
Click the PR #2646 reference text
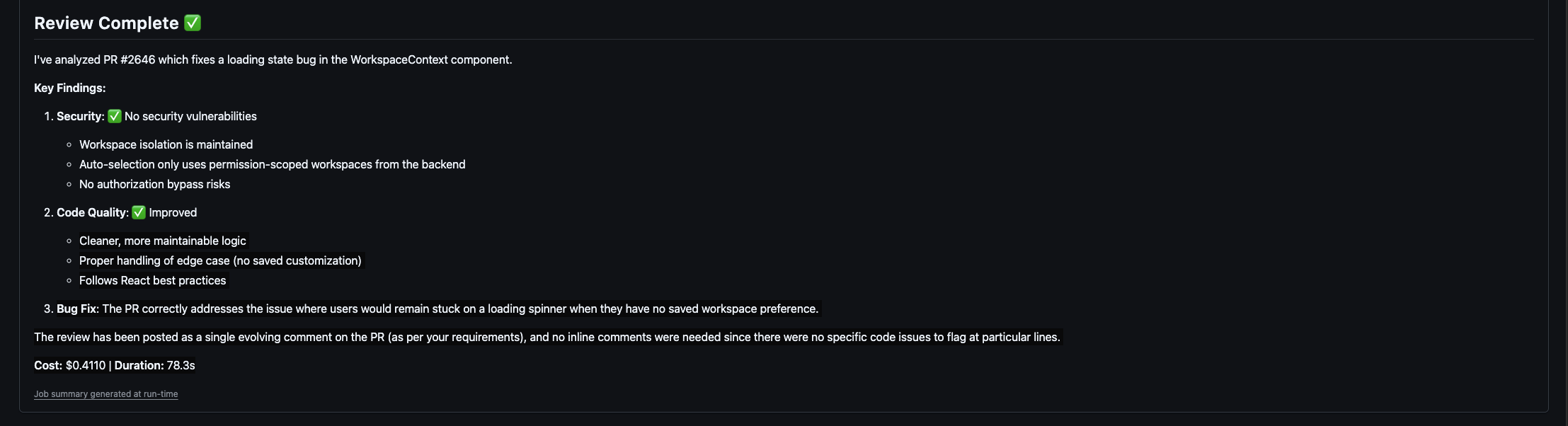[129, 59]
